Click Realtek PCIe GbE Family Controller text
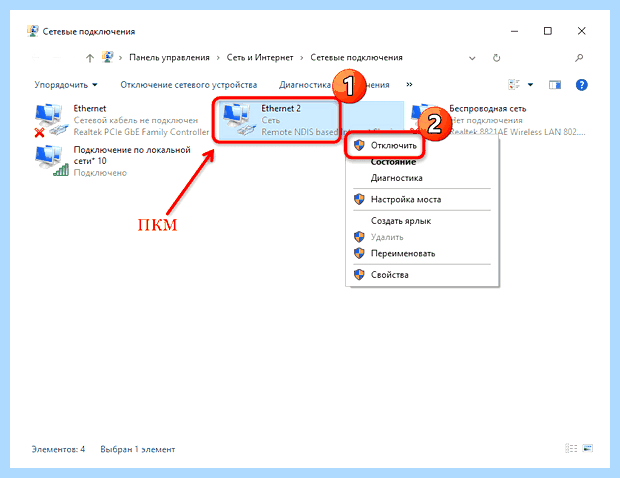 pyautogui.click(x=141, y=132)
